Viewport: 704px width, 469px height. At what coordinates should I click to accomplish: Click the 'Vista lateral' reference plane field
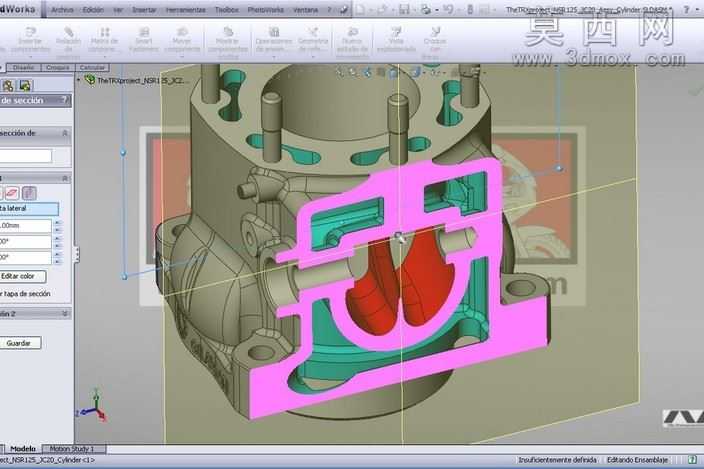[29, 208]
